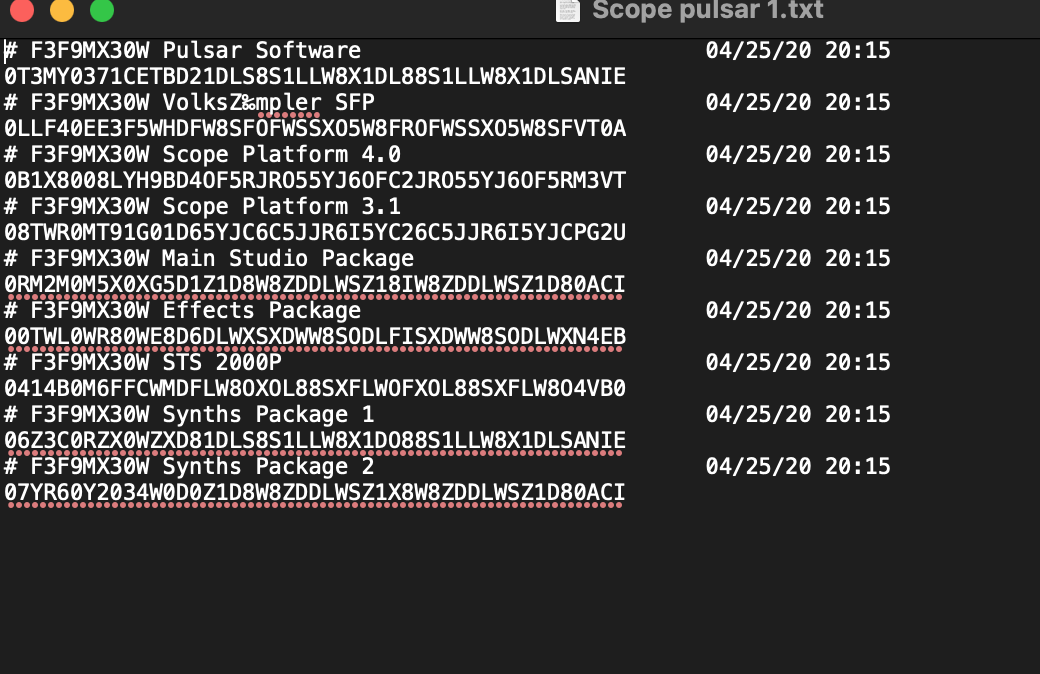Click the key starting with 0T3MY0371CETBD
This screenshot has width=1040, height=674.
(x=315, y=76)
